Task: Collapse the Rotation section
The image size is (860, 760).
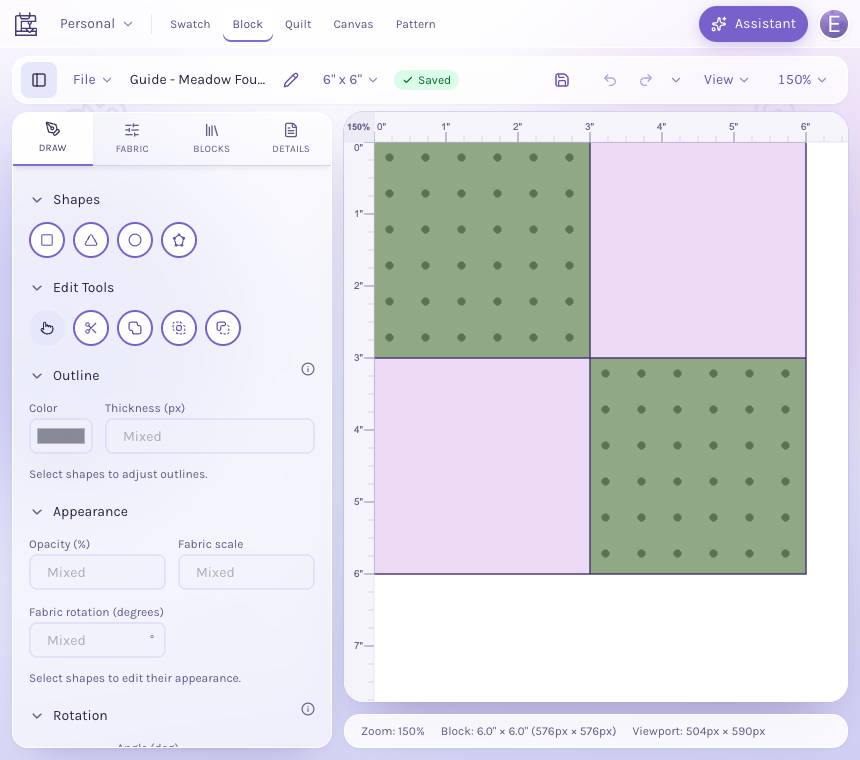Action: tap(37, 716)
